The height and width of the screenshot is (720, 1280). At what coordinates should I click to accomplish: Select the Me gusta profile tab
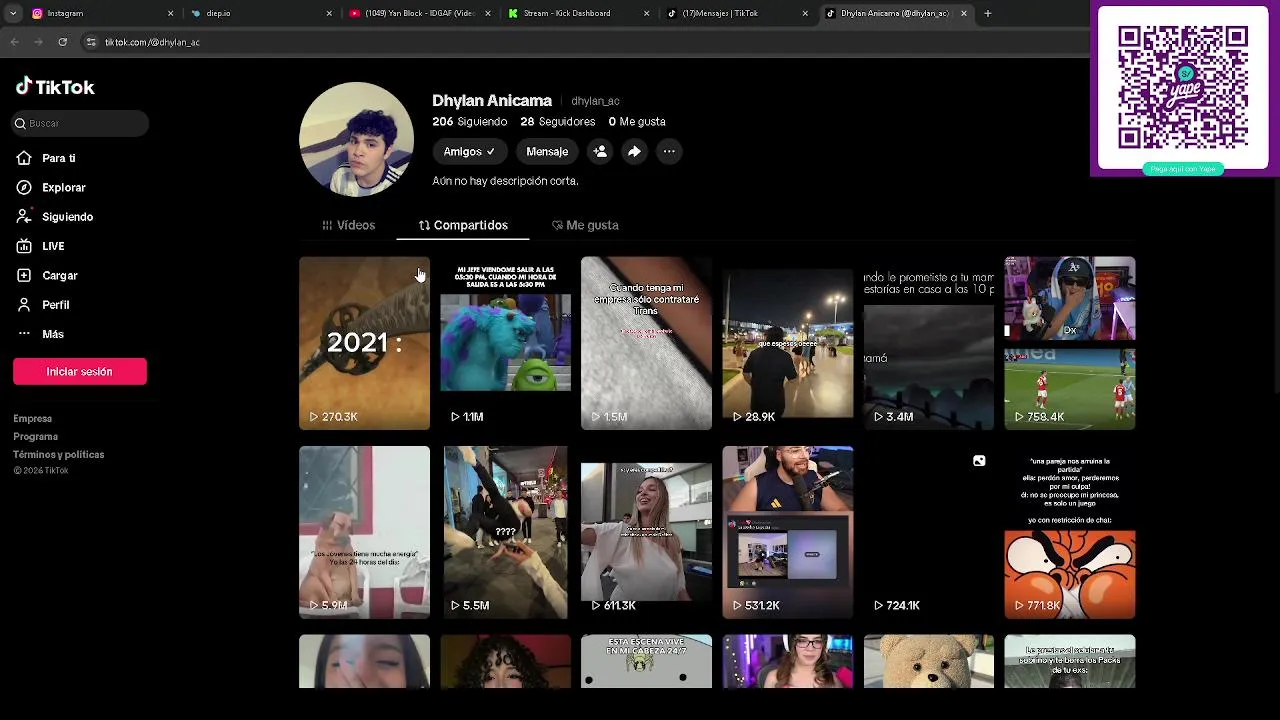coord(585,225)
